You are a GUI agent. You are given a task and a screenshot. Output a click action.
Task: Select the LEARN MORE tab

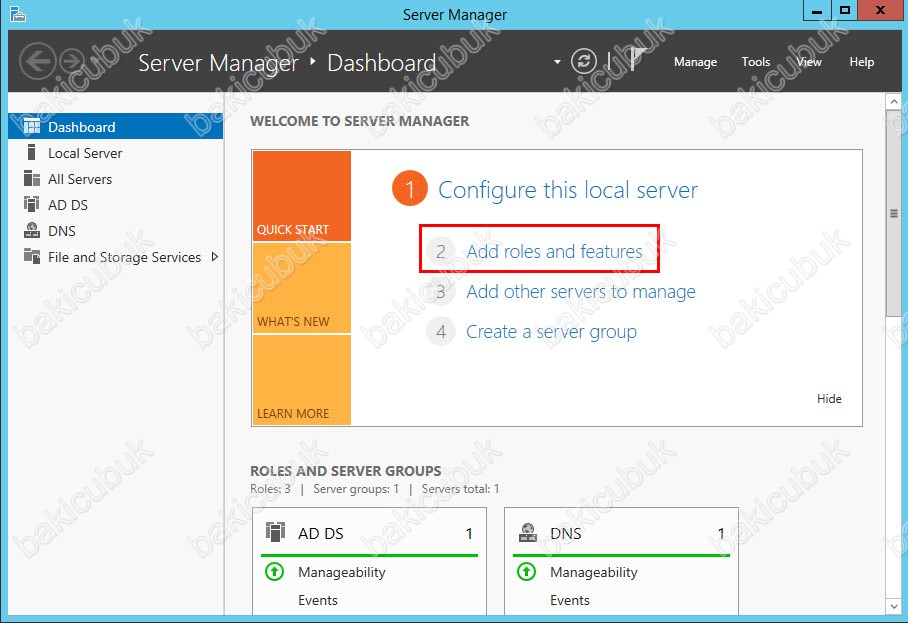[302, 380]
